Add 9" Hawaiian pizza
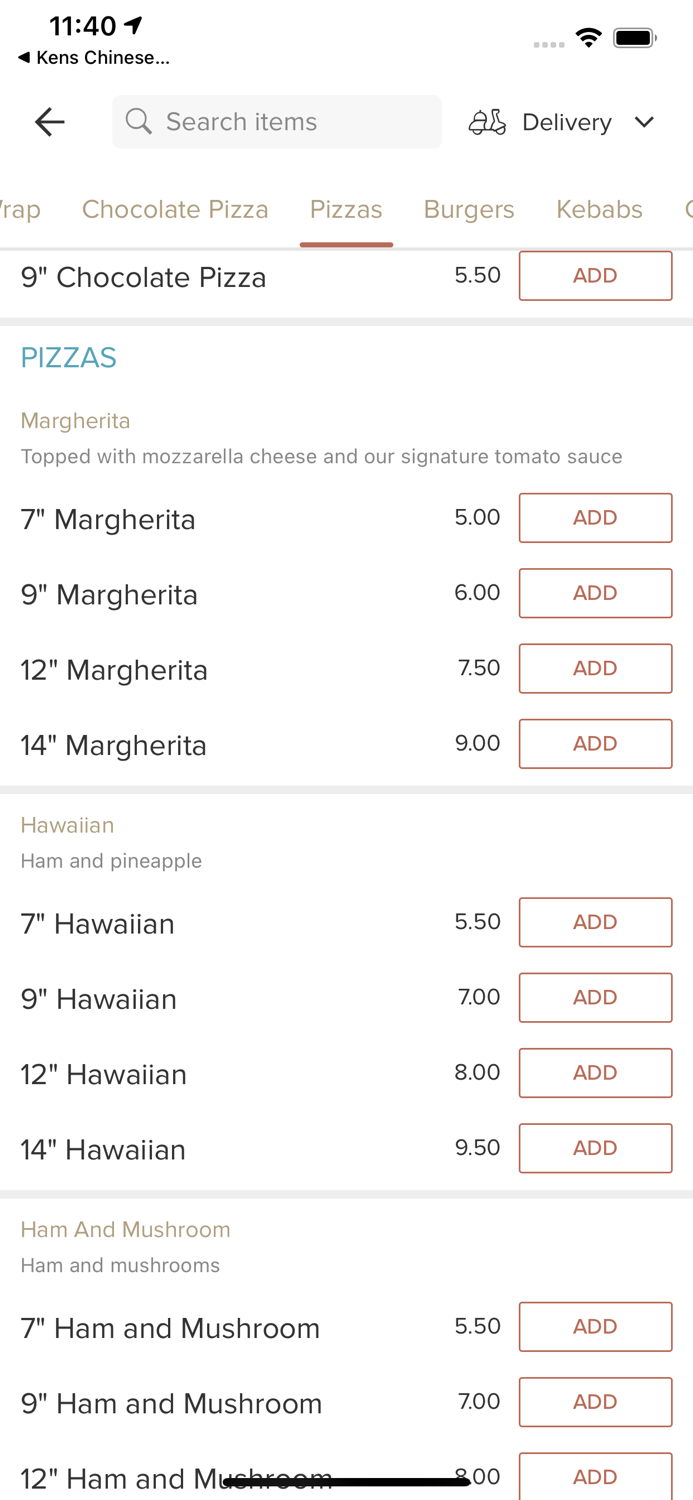 coord(595,998)
